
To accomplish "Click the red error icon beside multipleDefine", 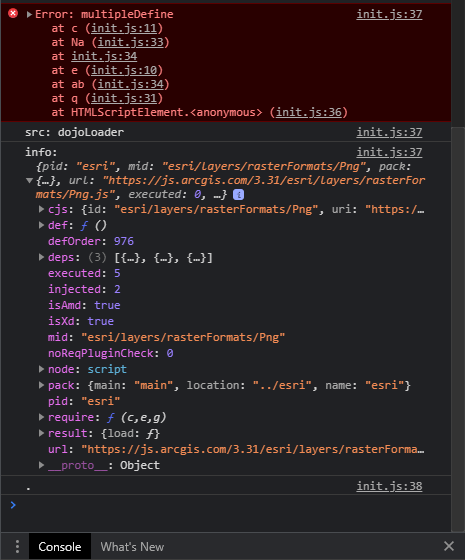I will [13, 14].
